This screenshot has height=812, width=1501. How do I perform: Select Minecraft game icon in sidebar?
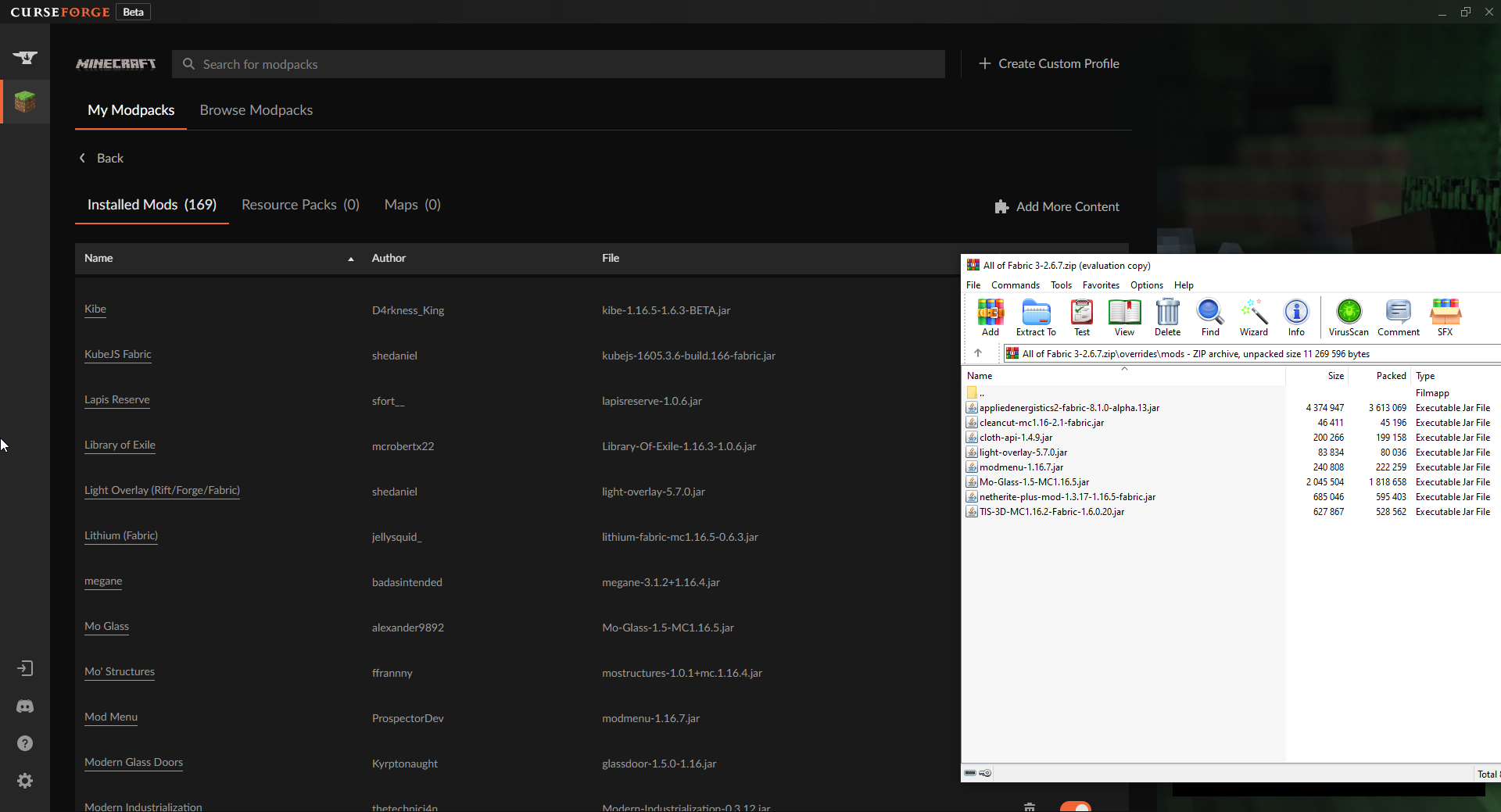(25, 102)
